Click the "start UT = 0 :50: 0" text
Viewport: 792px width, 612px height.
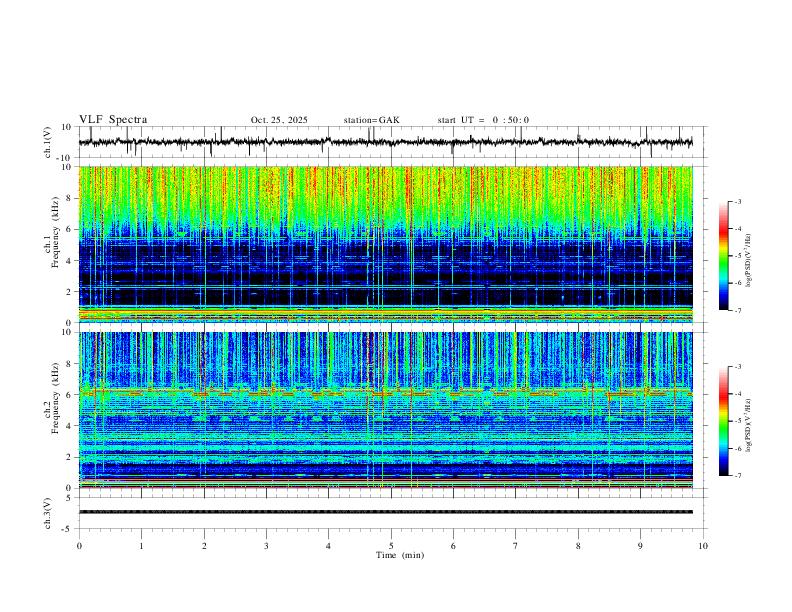[x=483, y=120]
